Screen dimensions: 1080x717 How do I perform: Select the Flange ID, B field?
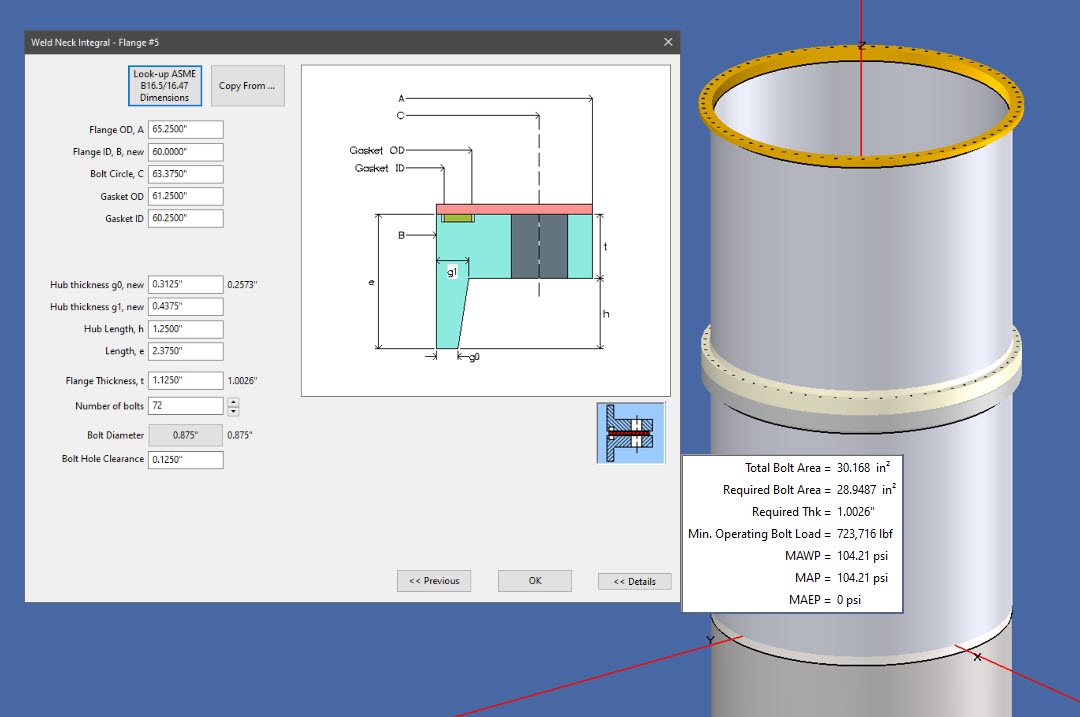point(185,151)
